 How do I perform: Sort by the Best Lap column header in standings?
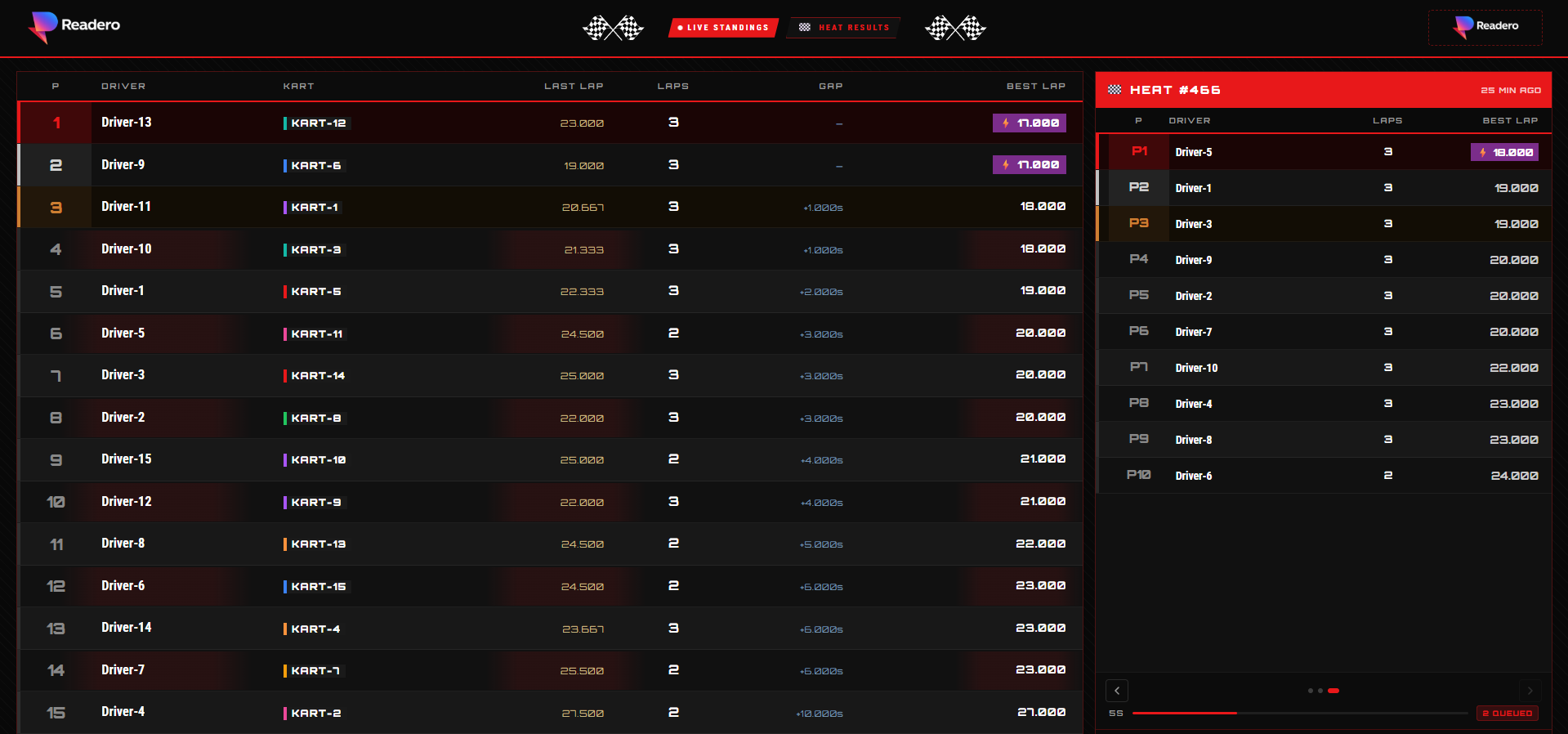pos(1035,86)
